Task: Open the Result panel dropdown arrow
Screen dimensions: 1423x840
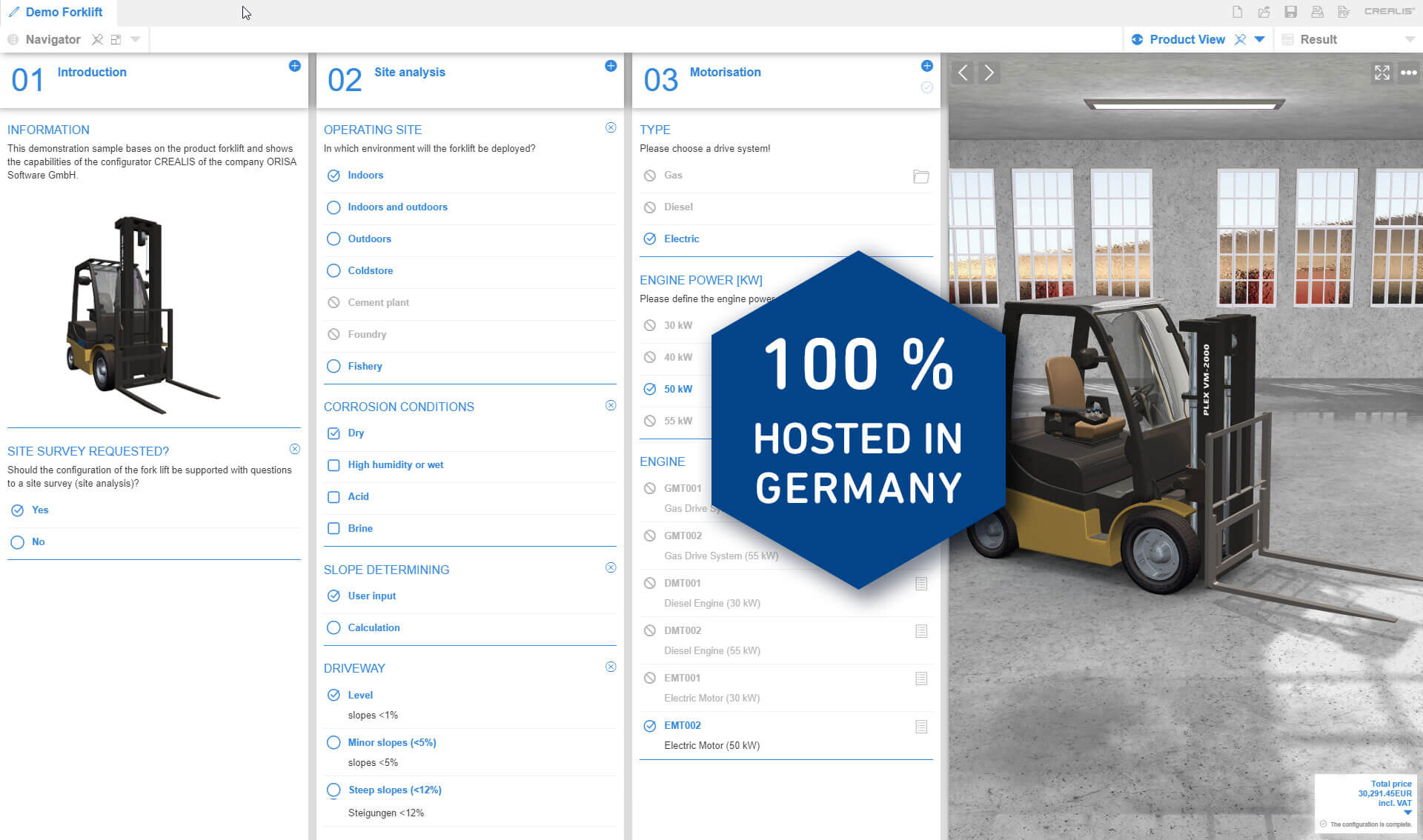Action: click(x=1409, y=39)
